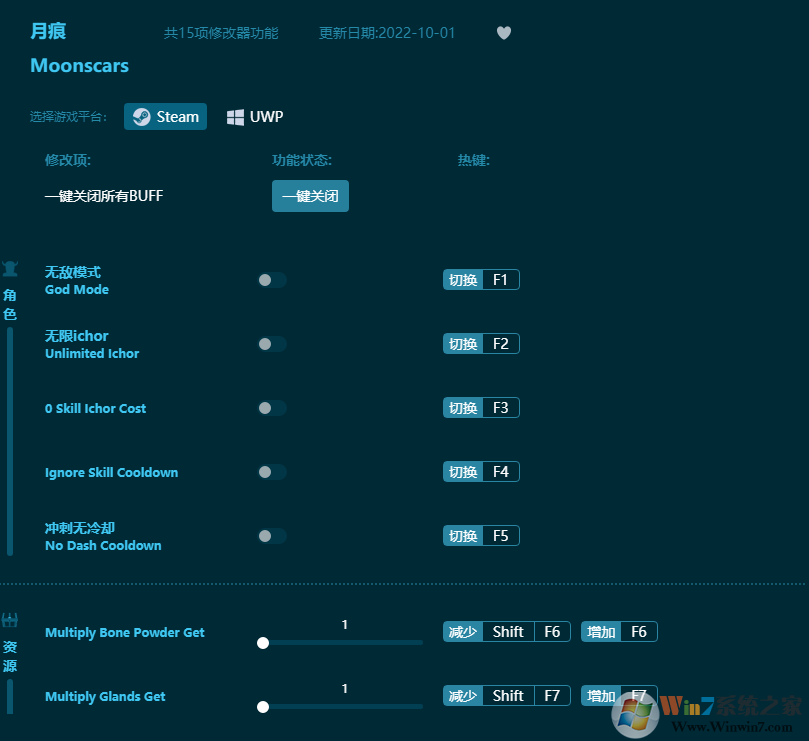The height and width of the screenshot is (741, 809).
Task: Click the Multiply Bone Powder Get label
Action: point(125,632)
